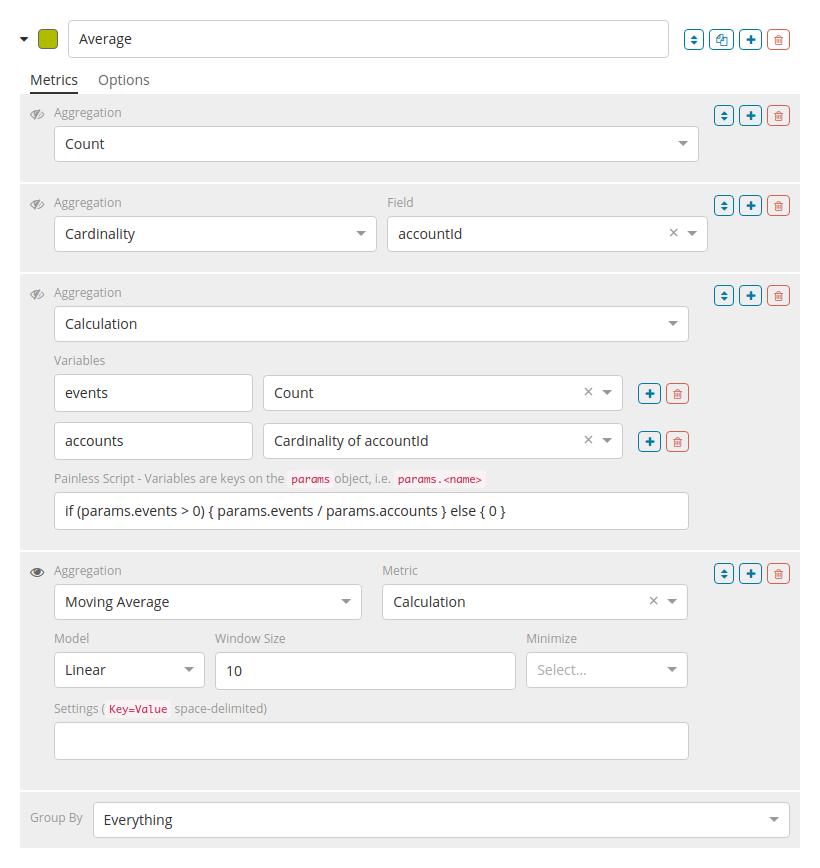Image resolution: width=820 pixels, height=868 pixels.
Task: Switch to the Options tab
Action: pos(124,80)
